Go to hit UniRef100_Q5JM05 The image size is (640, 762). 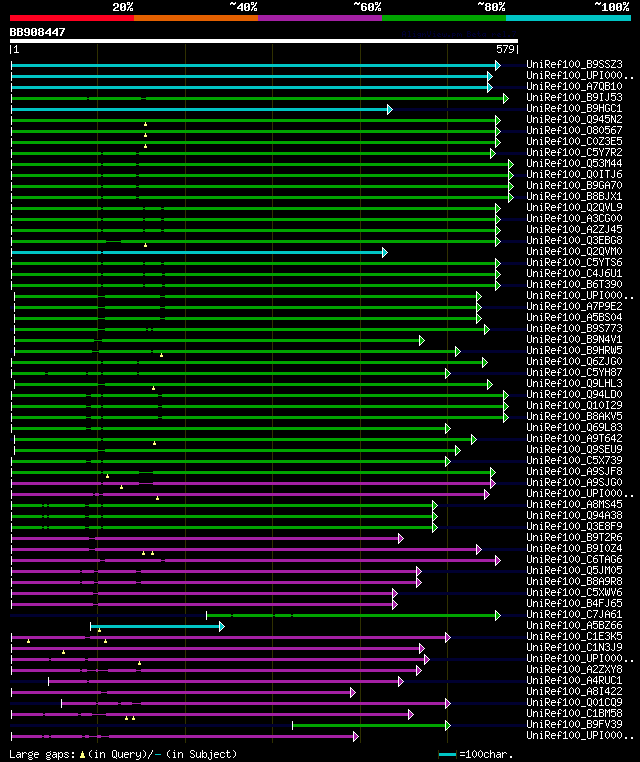point(574,571)
